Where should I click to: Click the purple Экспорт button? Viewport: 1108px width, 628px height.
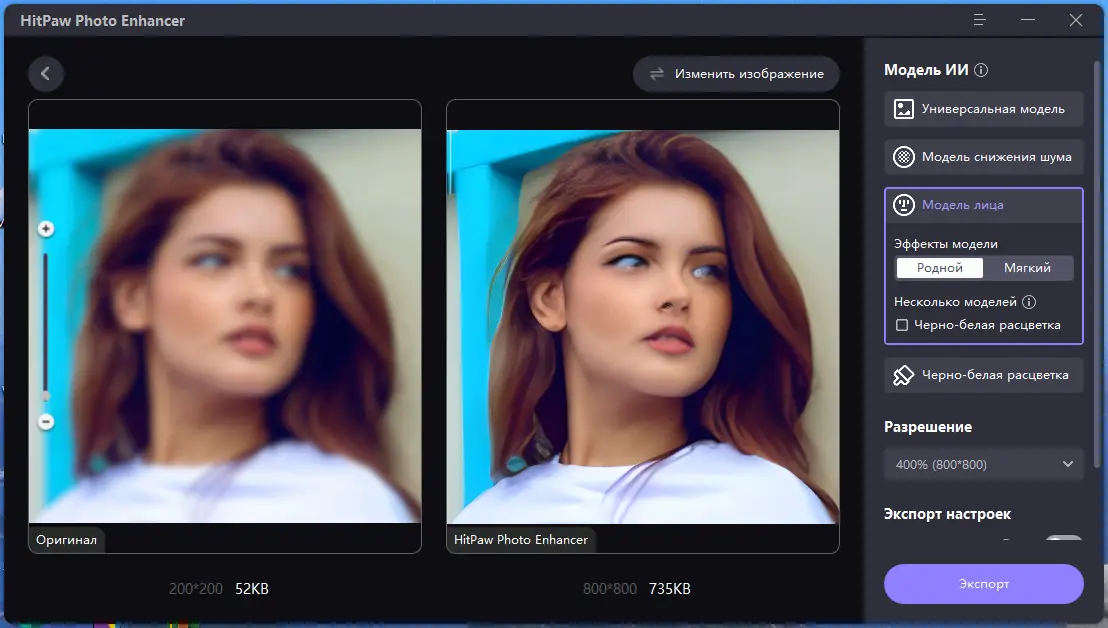coord(984,583)
